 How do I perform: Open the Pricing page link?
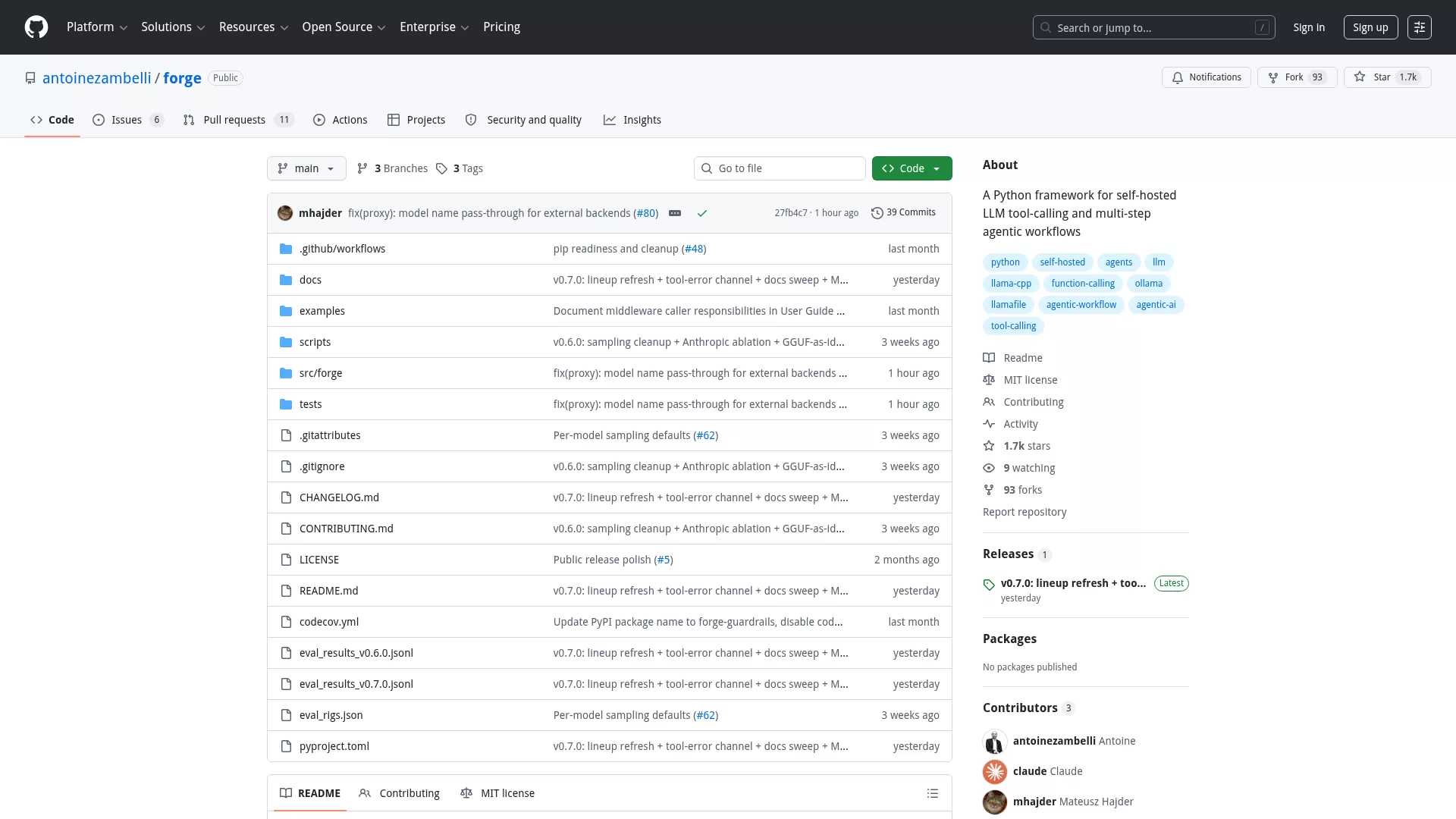click(x=501, y=27)
